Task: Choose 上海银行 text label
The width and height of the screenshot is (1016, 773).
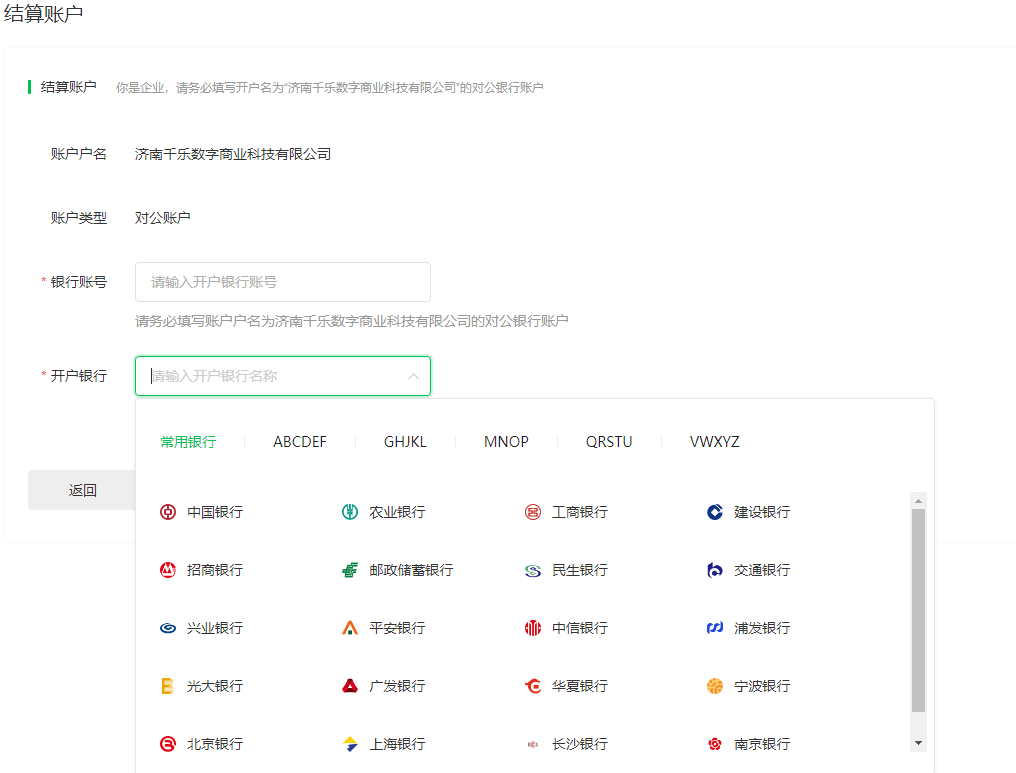Action: [x=397, y=744]
